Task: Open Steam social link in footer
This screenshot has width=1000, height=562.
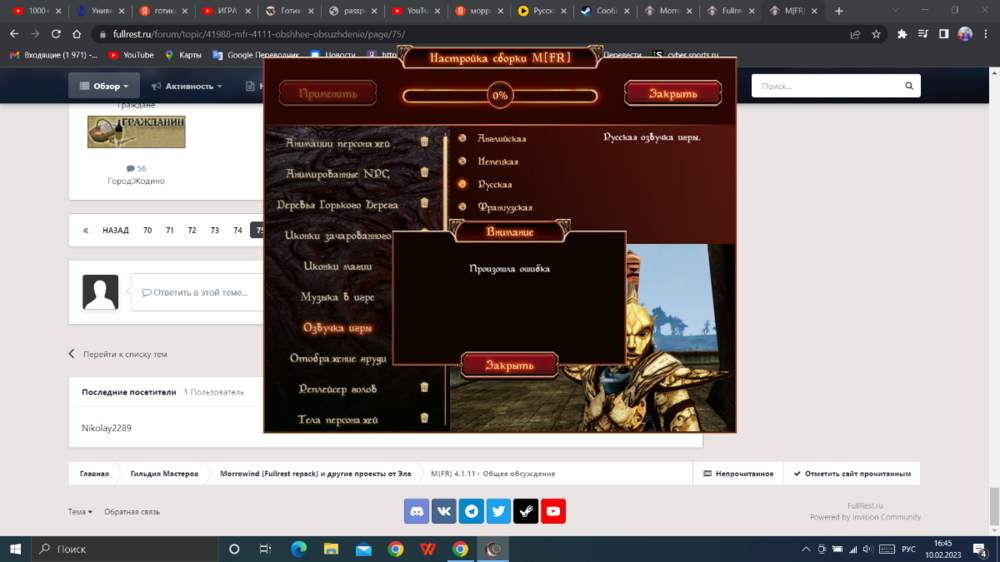Action: [x=526, y=511]
